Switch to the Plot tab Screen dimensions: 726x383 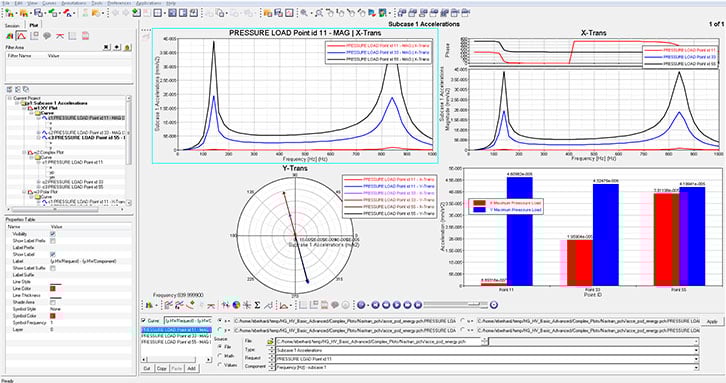[33, 25]
